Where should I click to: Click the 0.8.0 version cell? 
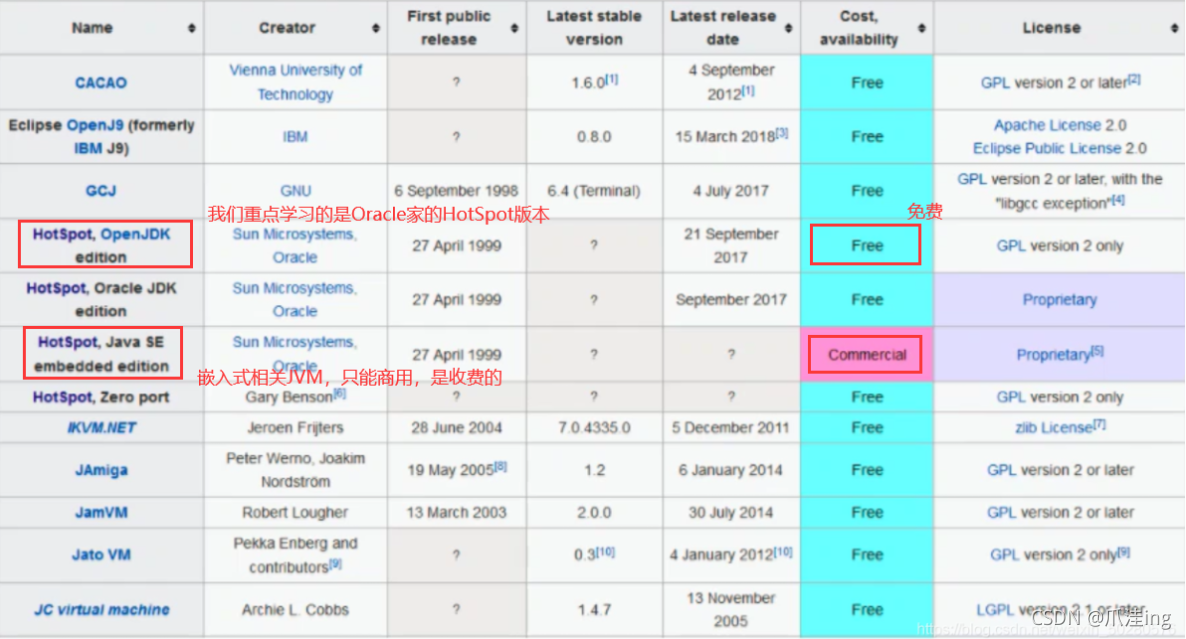[595, 137]
